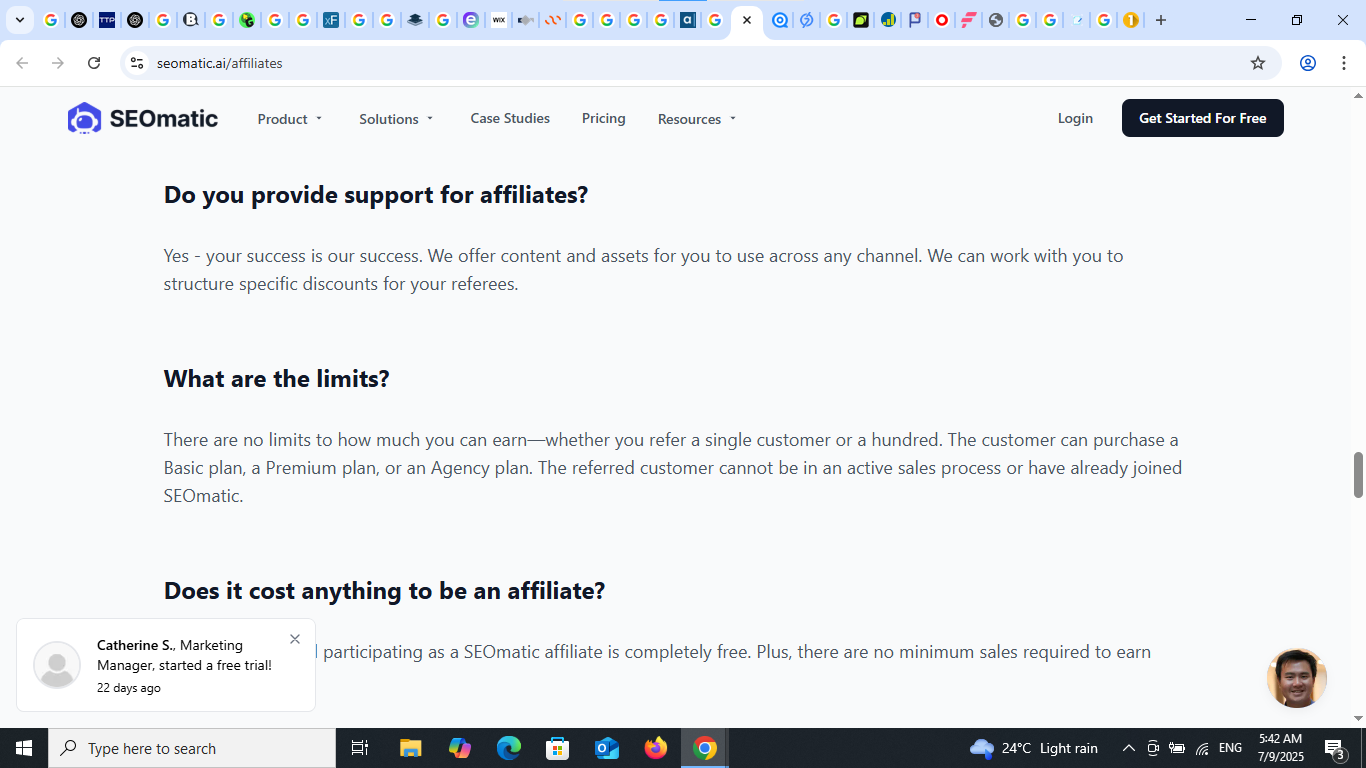
Task: Click the Login link
Action: point(1075,118)
